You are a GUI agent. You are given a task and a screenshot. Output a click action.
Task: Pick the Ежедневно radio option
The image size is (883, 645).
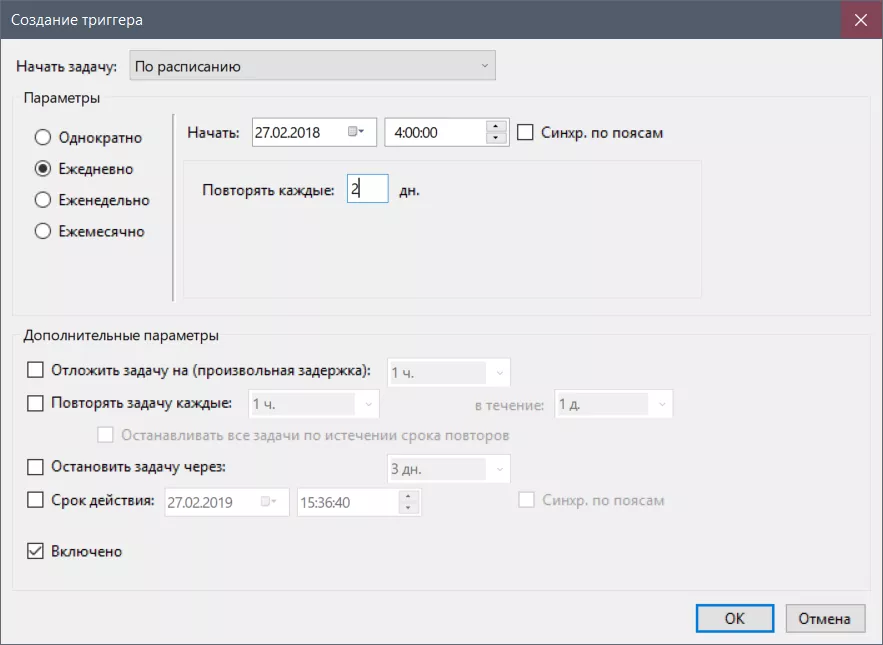[x=43, y=169]
